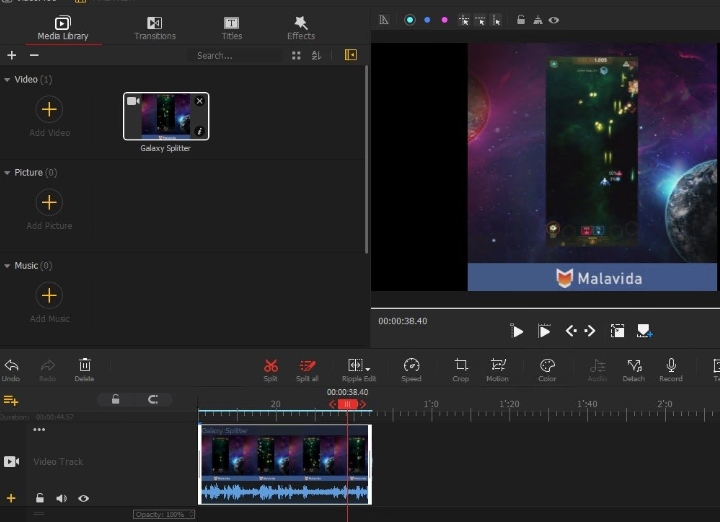Toggle the lock icon above preview
Viewport: 720px width, 522px height.
point(521,20)
